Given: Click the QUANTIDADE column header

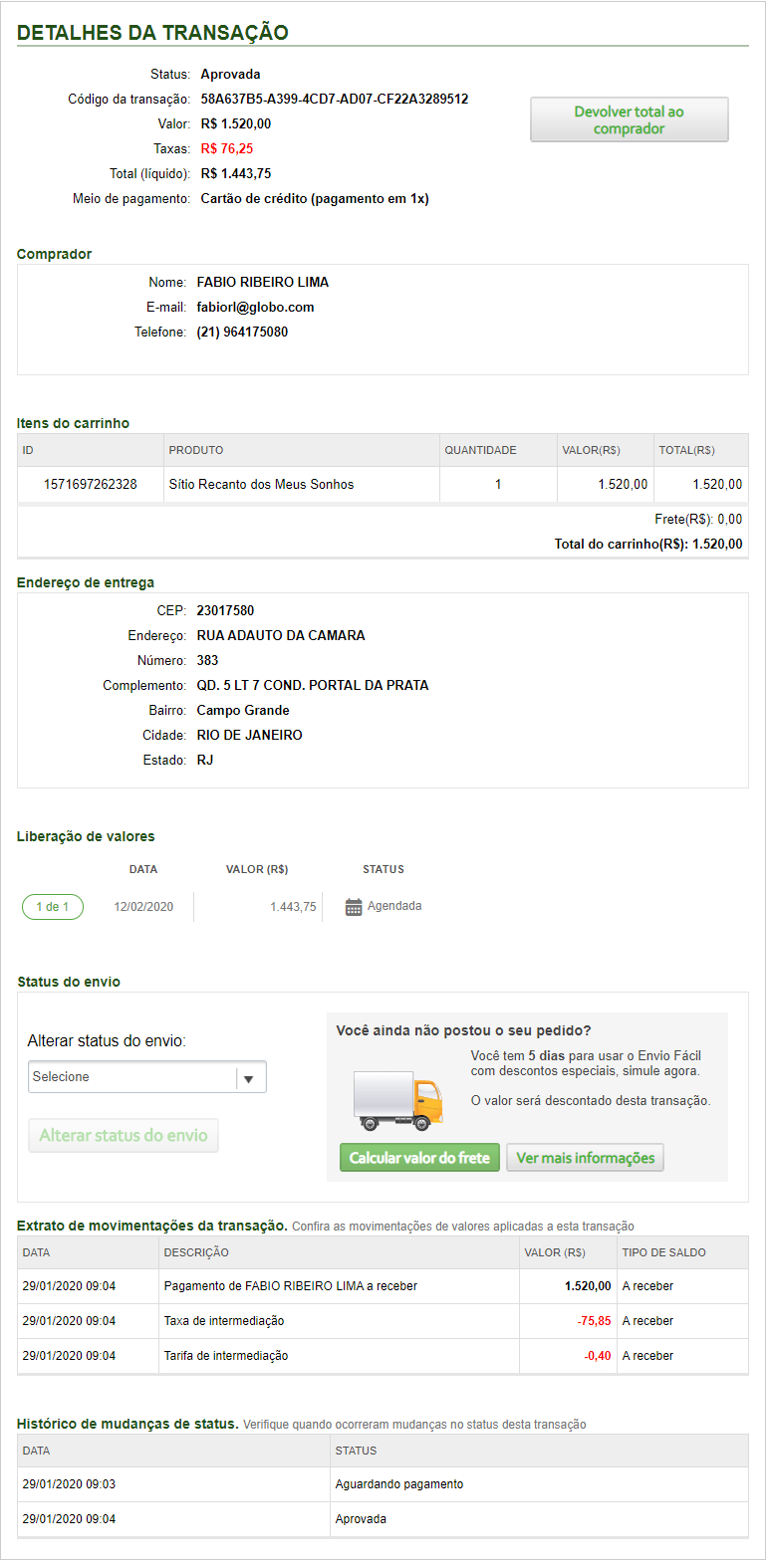Looking at the screenshot, I should [480, 451].
